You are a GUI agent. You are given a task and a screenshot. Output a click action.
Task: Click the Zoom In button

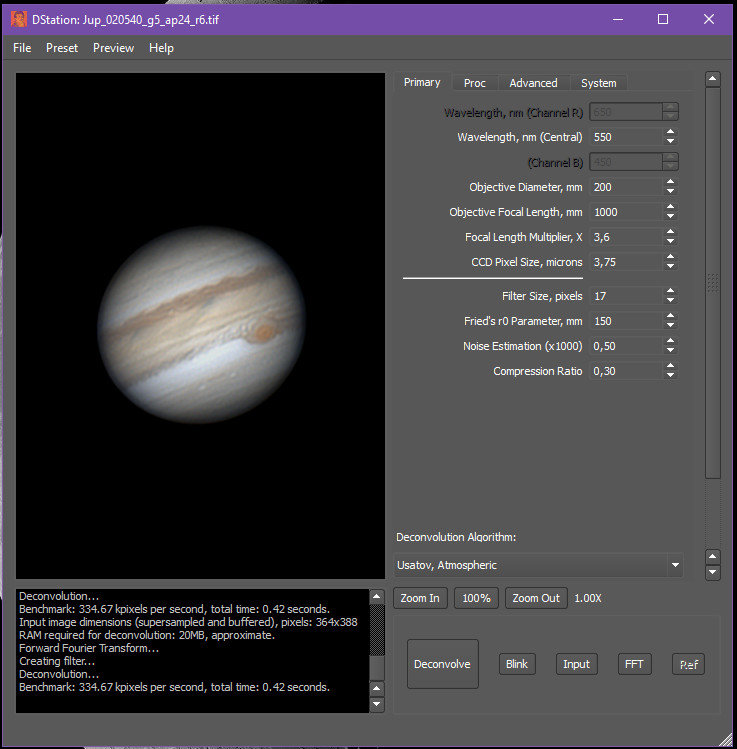(x=420, y=598)
